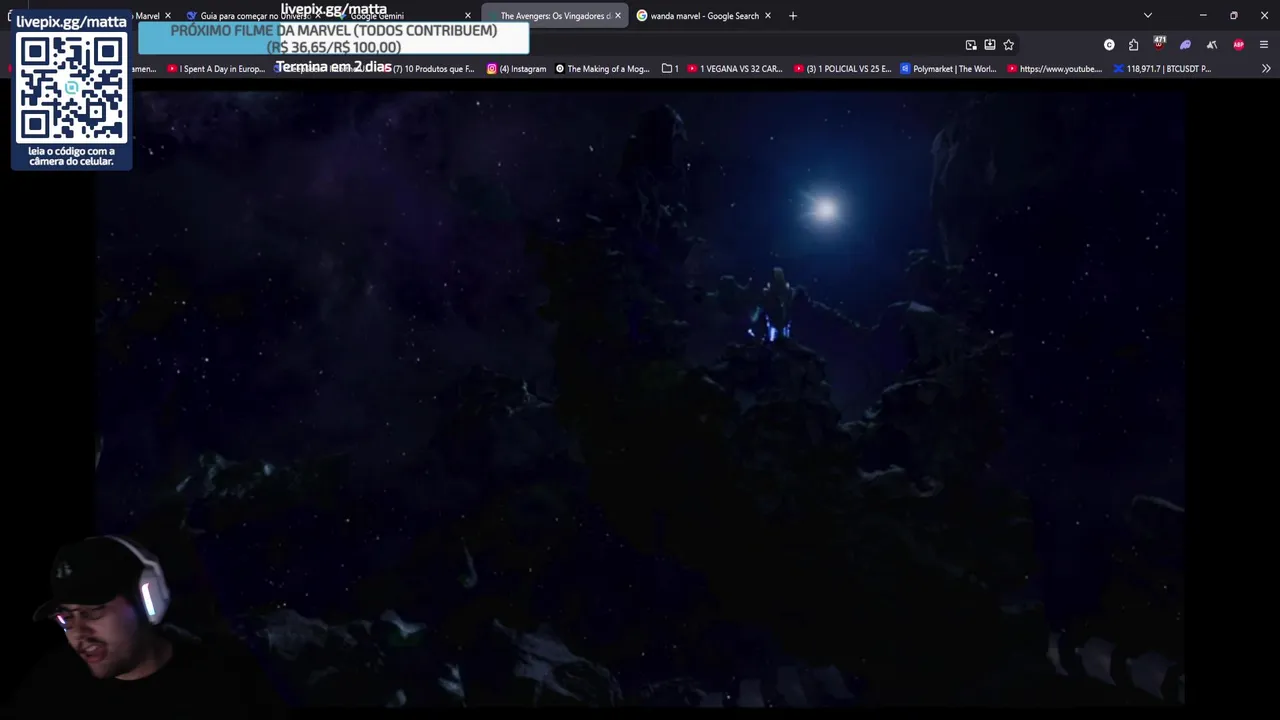The height and width of the screenshot is (720, 1280).
Task: Open '(3) 1 POLICIAL VS 25 E...' bookmark
Action: coord(842,69)
